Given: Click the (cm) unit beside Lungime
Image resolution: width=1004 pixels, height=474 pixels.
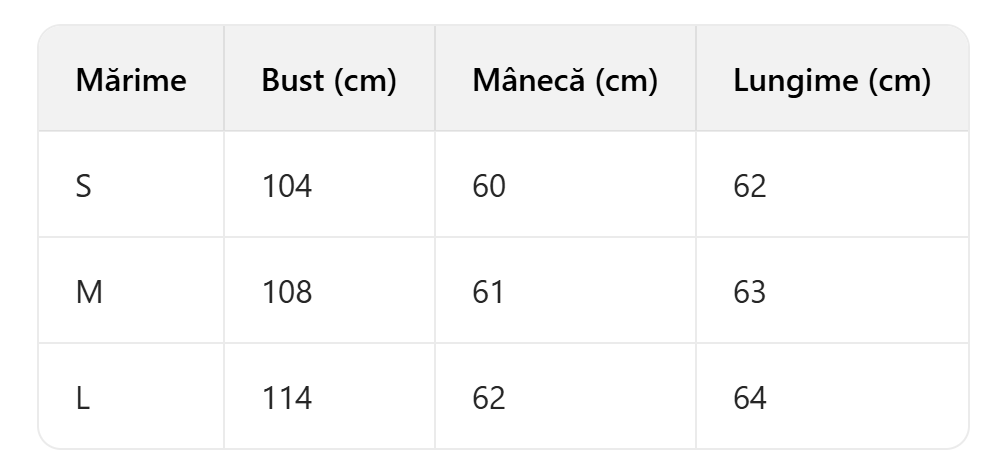Looking at the screenshot, I should [899, 81].
